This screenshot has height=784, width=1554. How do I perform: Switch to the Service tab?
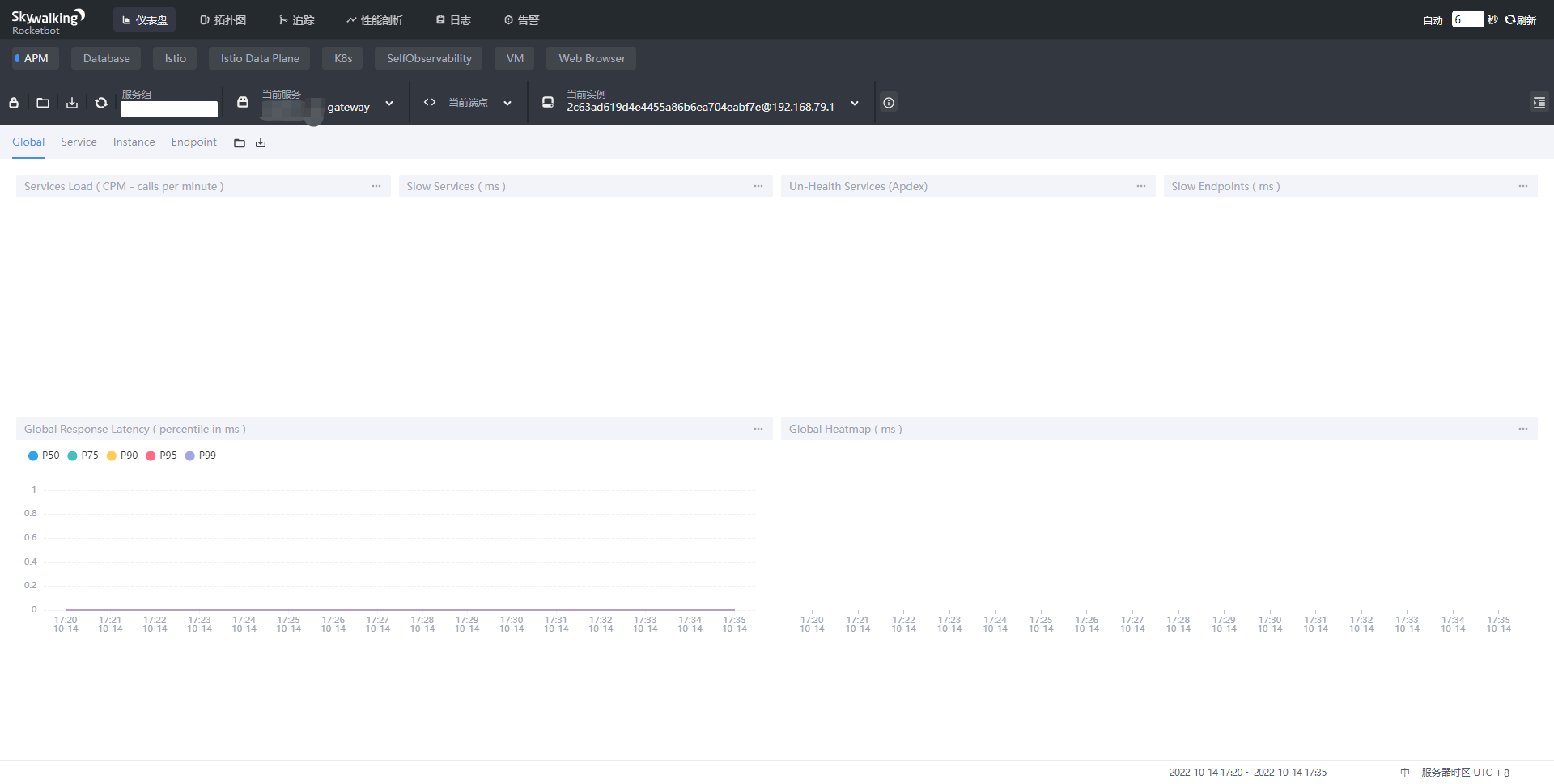pyautogui.click(x=79, y=142)
